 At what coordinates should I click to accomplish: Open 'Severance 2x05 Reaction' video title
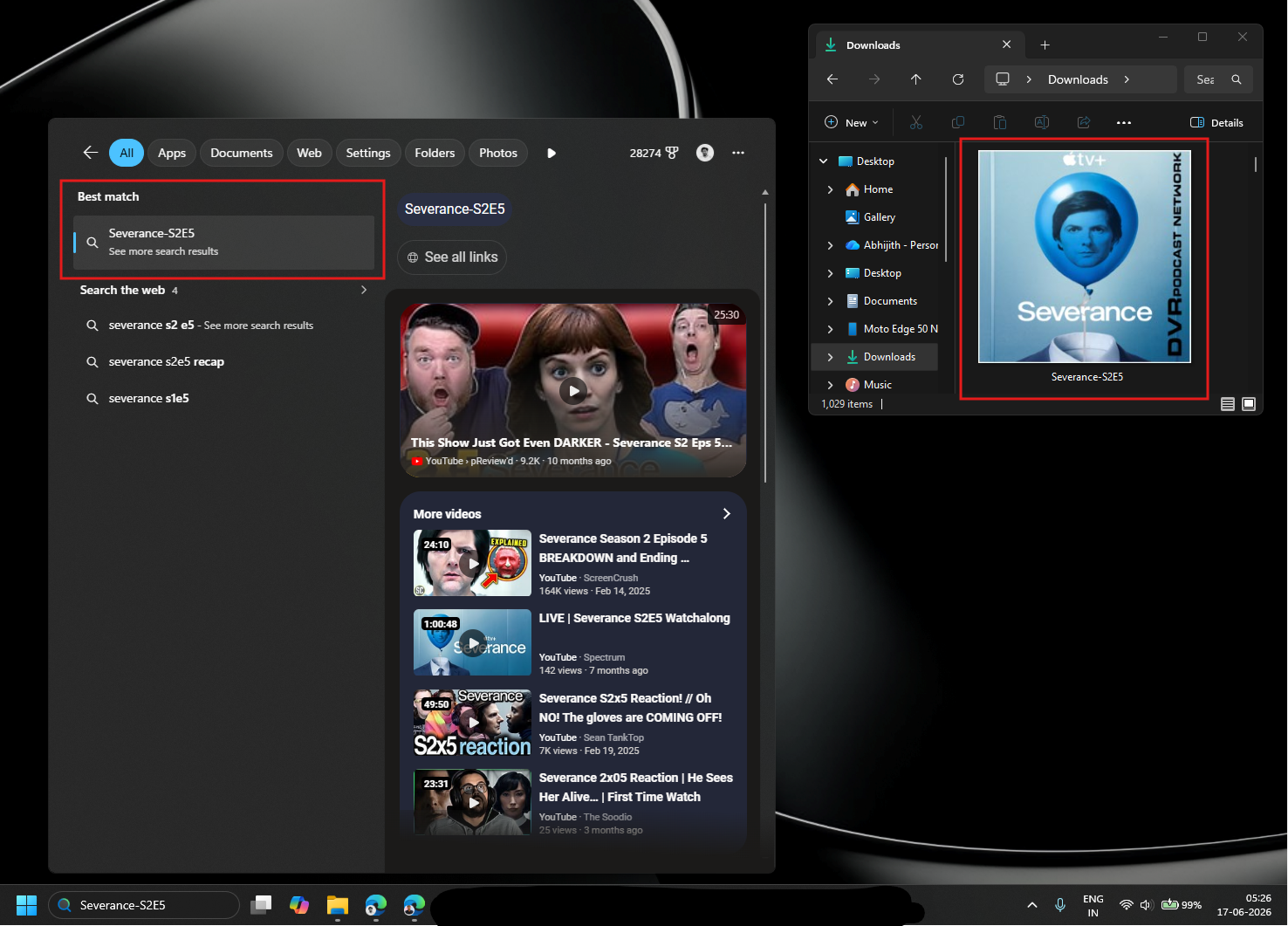click(636, 787)
